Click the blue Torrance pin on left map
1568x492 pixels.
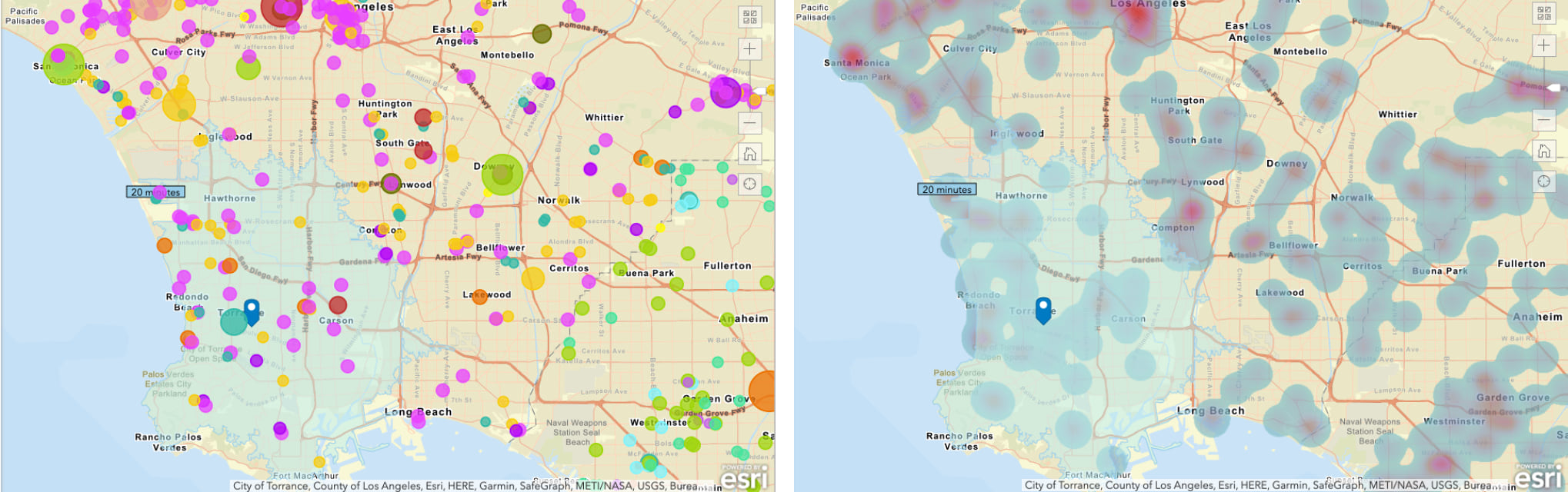pyautogui.click(x=252, y=312)
